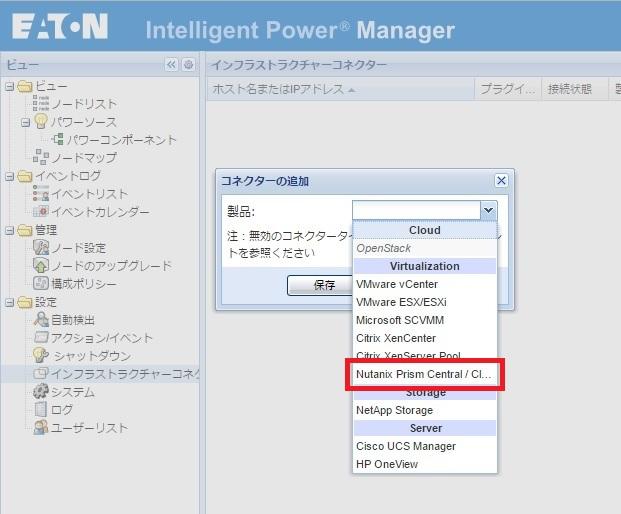The width and height of the screenshot is (621, 514).
Task: Click the 製品 combo box input field
Action: click(416, 210)
